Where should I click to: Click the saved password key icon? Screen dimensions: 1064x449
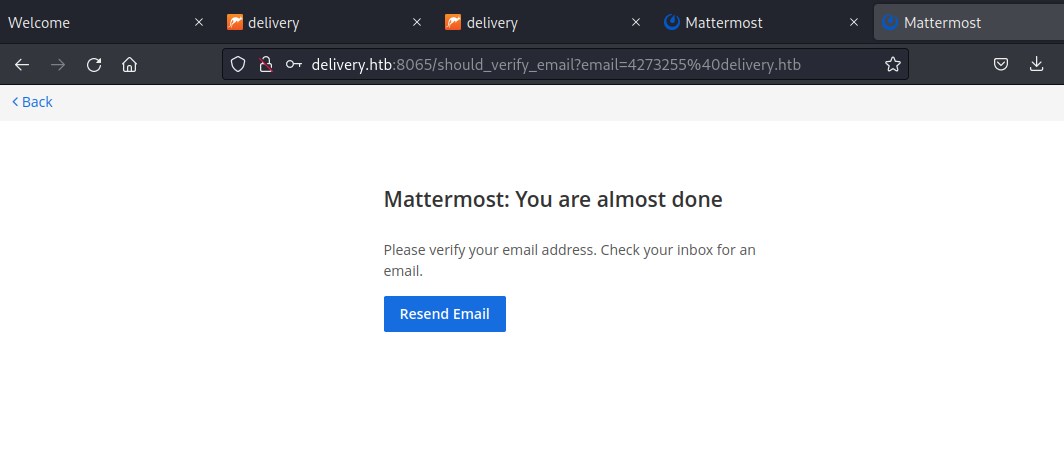click(294, 65)
